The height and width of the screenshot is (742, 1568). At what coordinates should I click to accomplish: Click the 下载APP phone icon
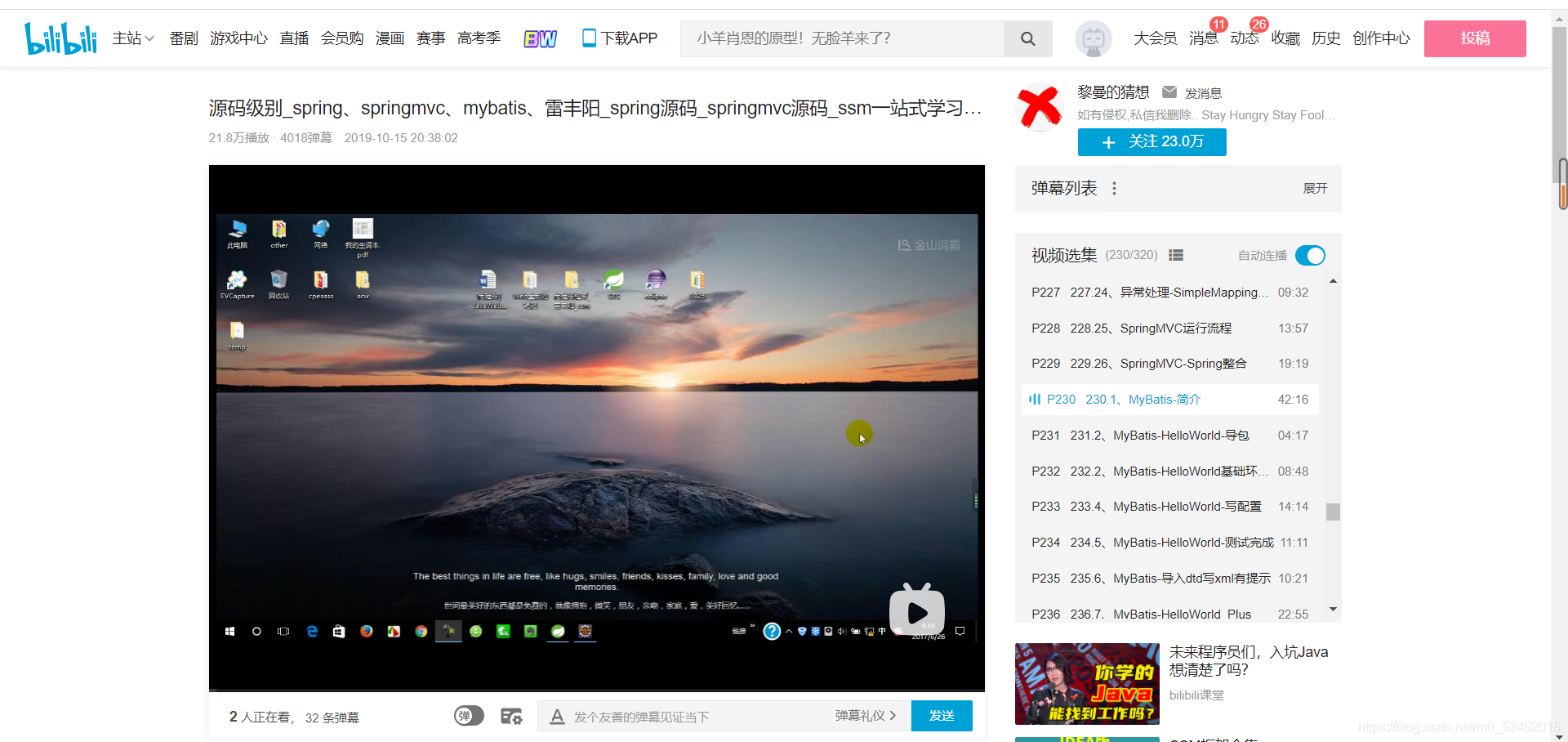(589, 38)
